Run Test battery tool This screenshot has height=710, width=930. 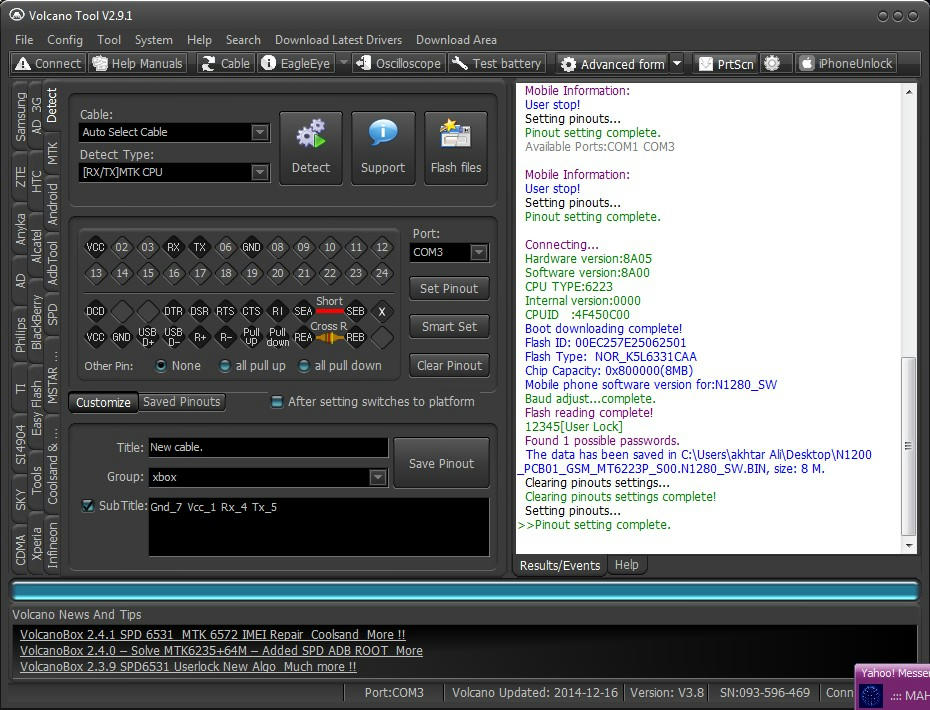click(x=496, y=63)
